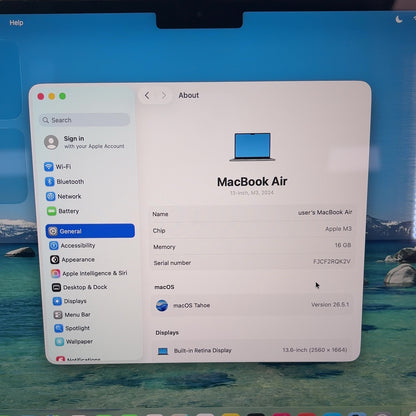Select Spotlight in sidebar

tap(72, 328)
